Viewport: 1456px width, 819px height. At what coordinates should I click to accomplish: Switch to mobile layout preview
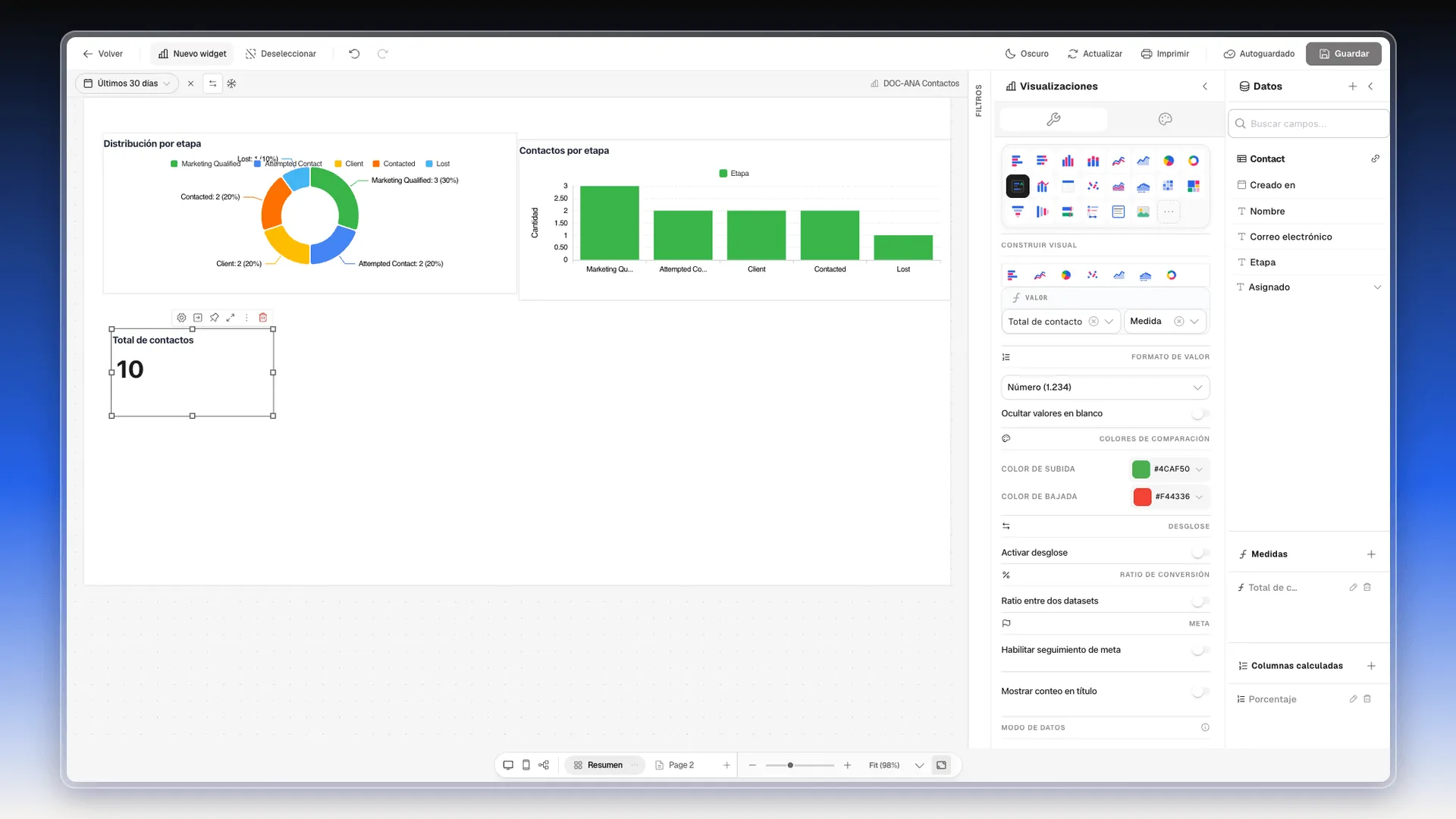(x=526, y=765)
